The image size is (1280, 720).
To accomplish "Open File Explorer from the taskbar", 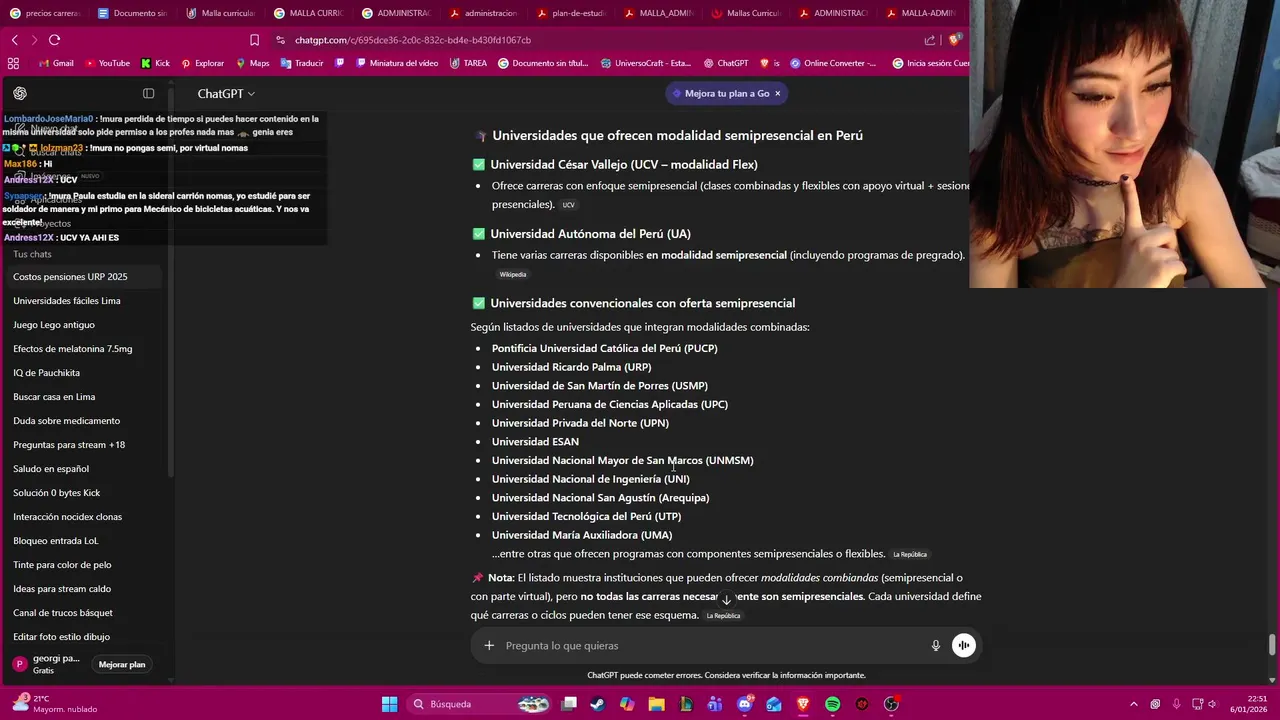I will 656,704.
